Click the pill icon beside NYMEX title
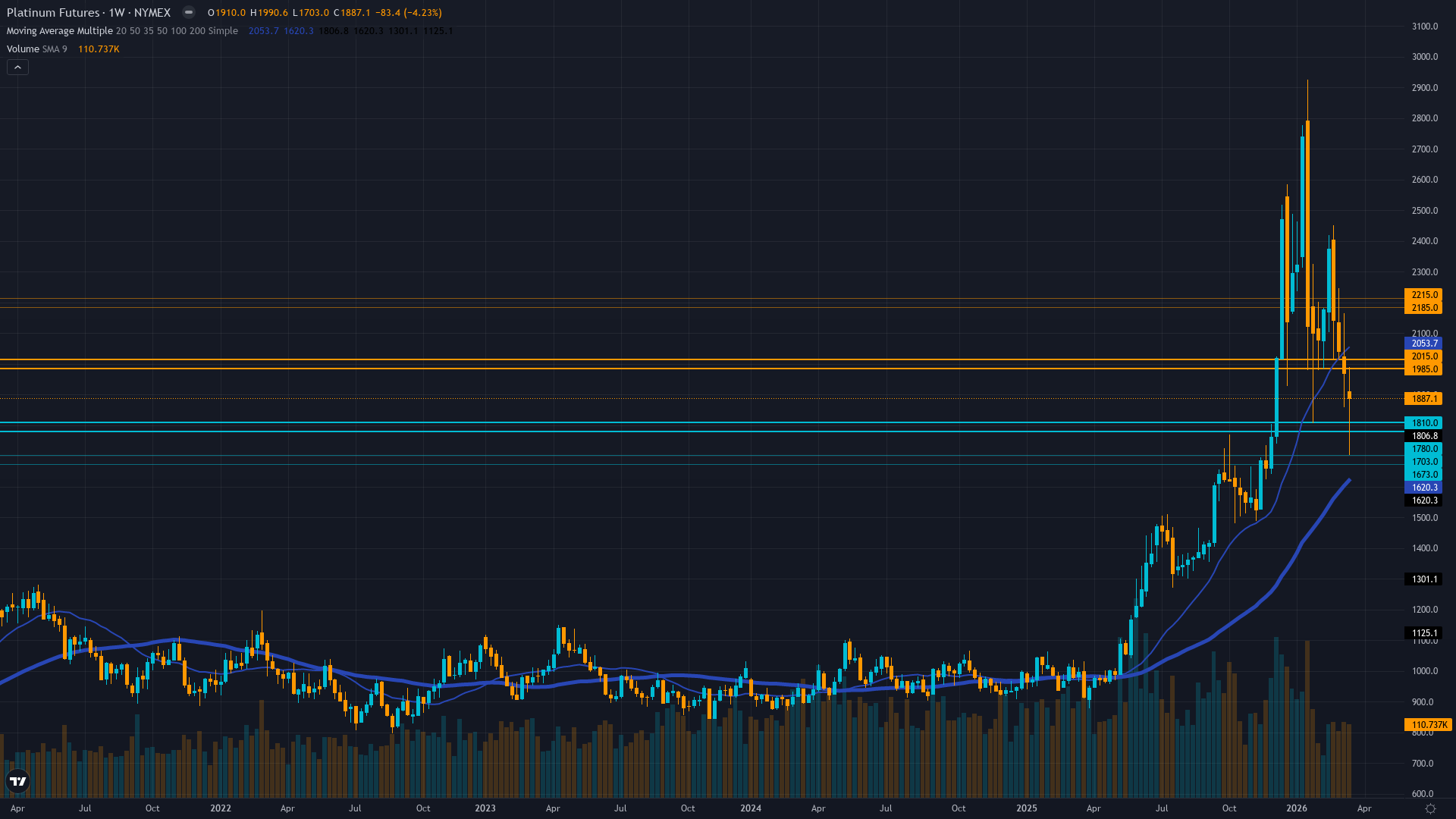The width and height of the screenshot is (1456, 819). [x=189, y=12]
